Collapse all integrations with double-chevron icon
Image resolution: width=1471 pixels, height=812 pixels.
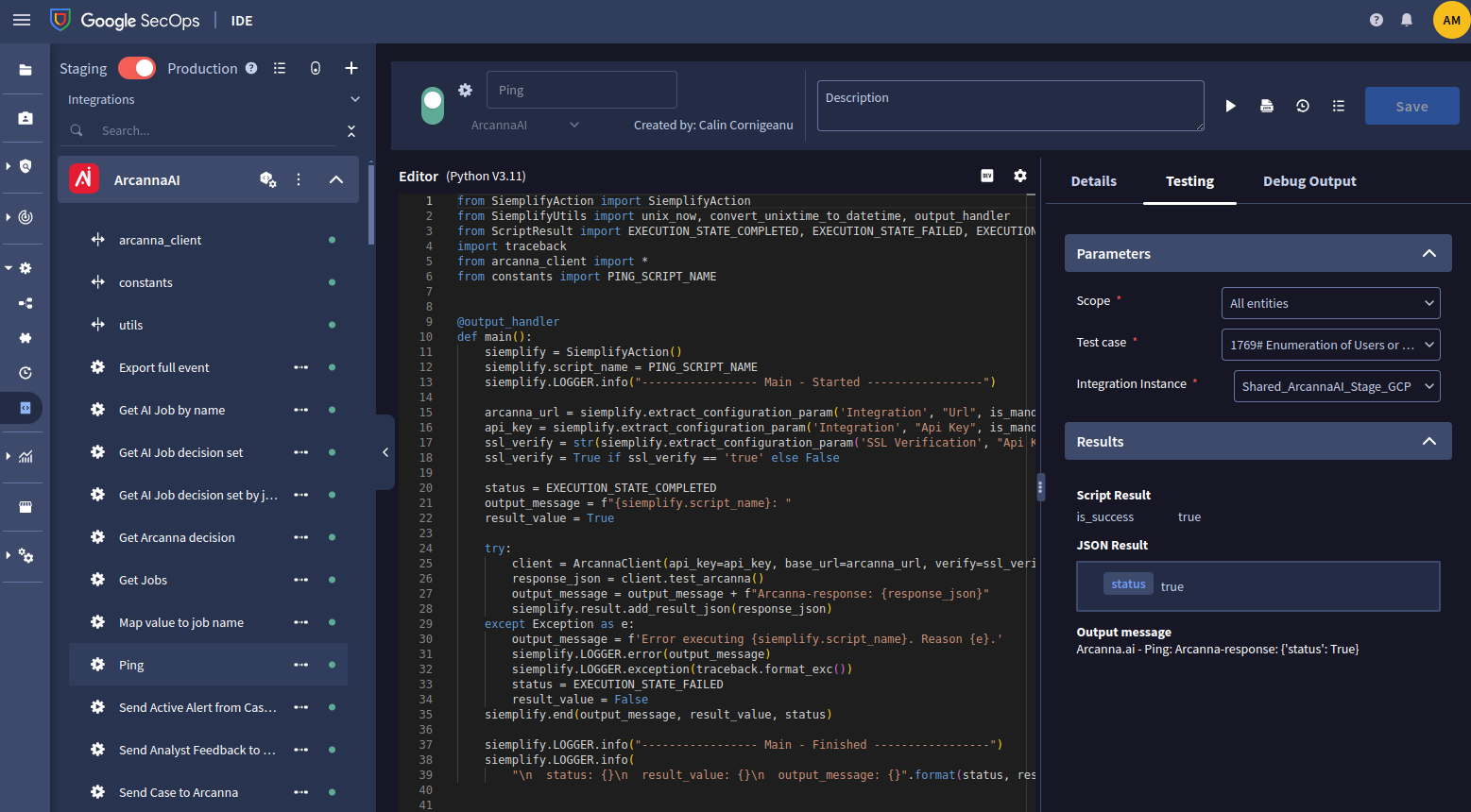[x=351, y=131]
